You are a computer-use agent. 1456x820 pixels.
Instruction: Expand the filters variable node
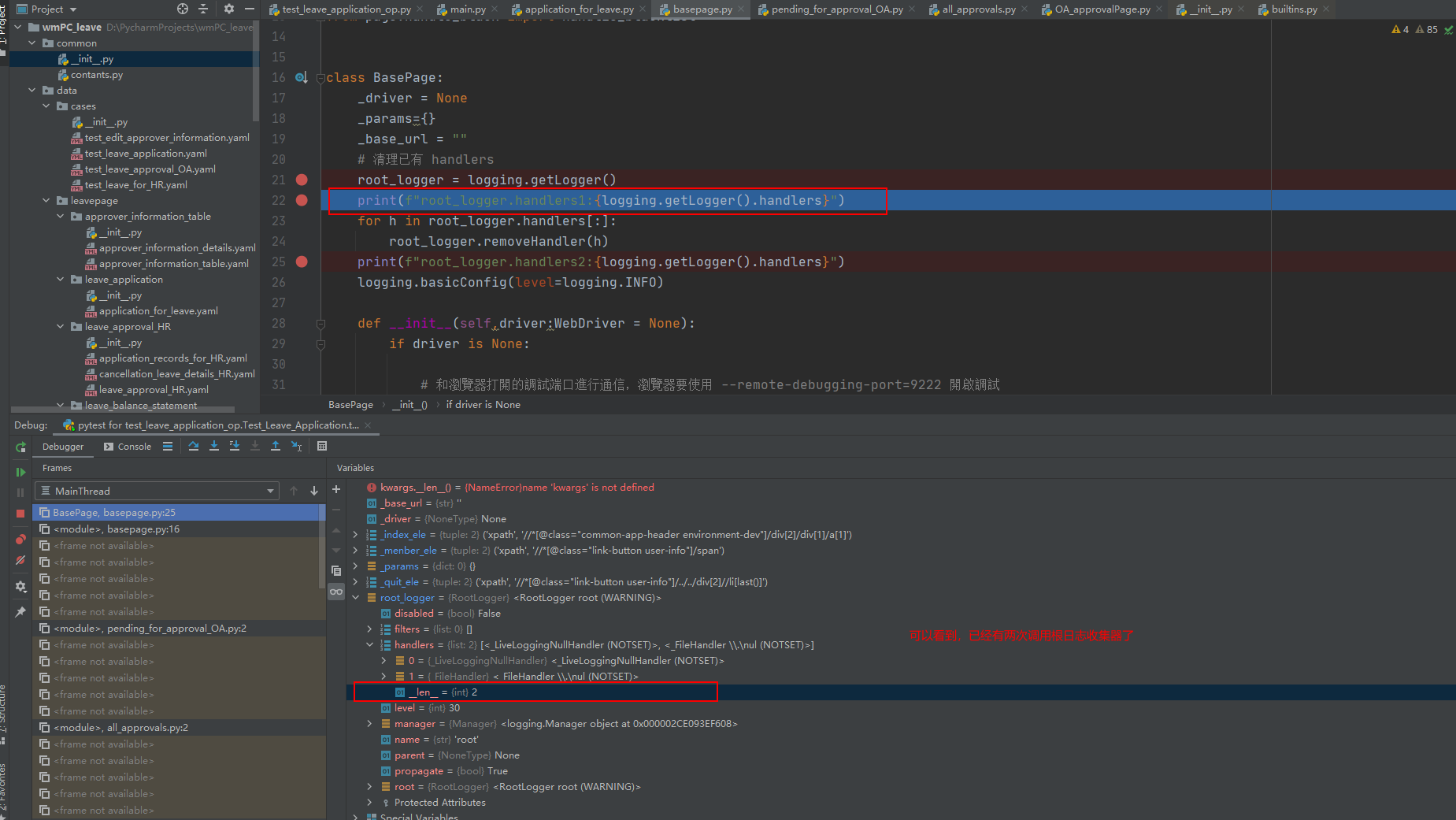[x=369, y=629]
